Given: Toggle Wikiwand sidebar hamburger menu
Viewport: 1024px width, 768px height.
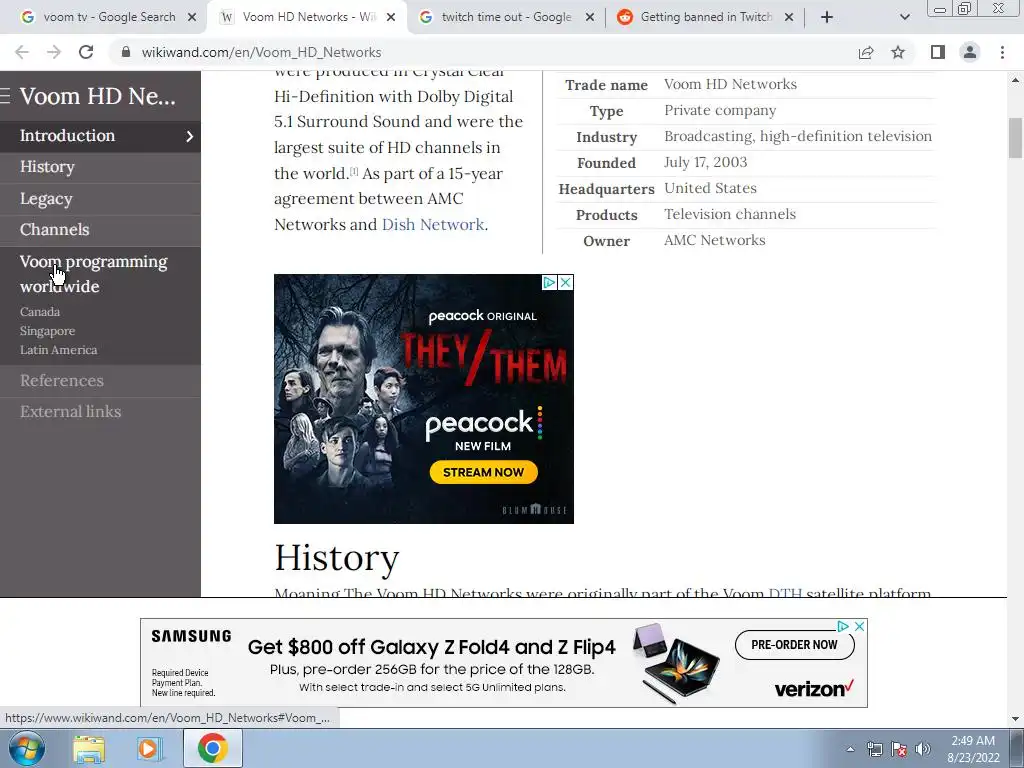Looking at the screenshot, I should click(x=5, y=96).
